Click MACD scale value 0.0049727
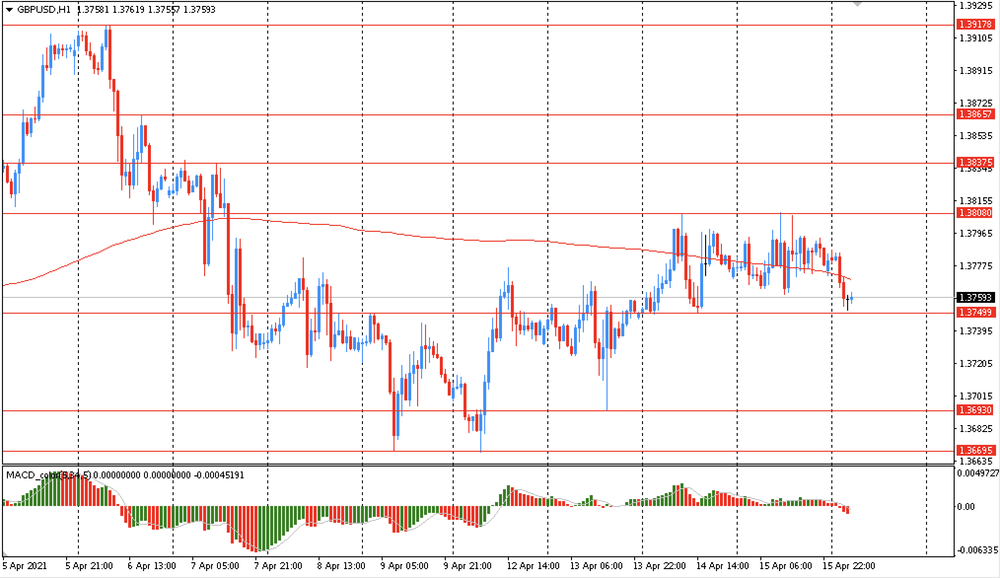The width and height of the screenshot is (1000, 578). coord(978,473)
